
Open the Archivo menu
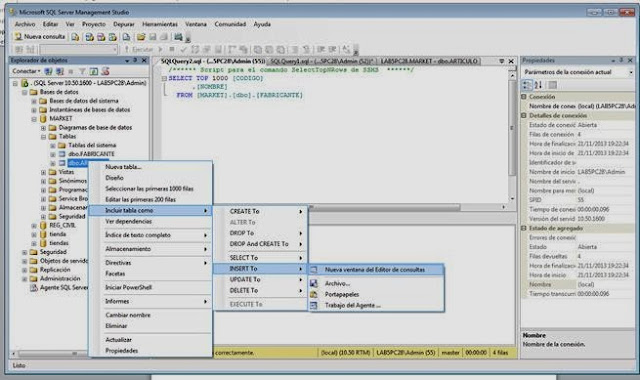pyautogui.click(x=25, y=24)
